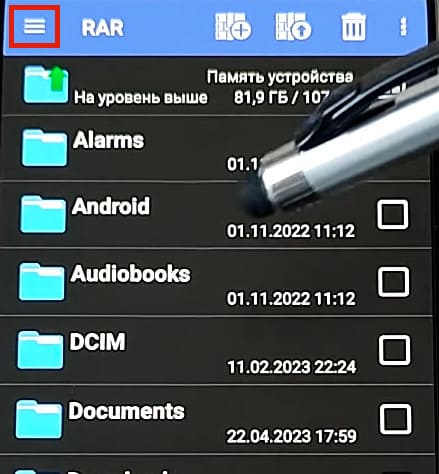Open the hamburger navigation menu

point(34,26)
